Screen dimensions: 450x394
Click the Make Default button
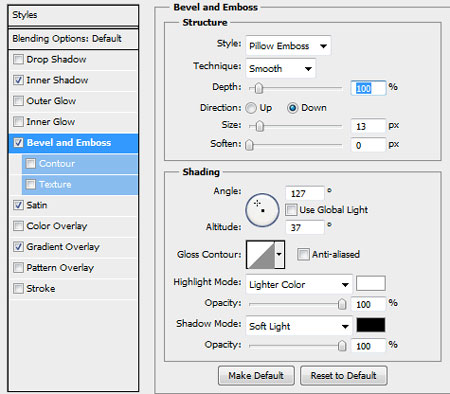256,376
